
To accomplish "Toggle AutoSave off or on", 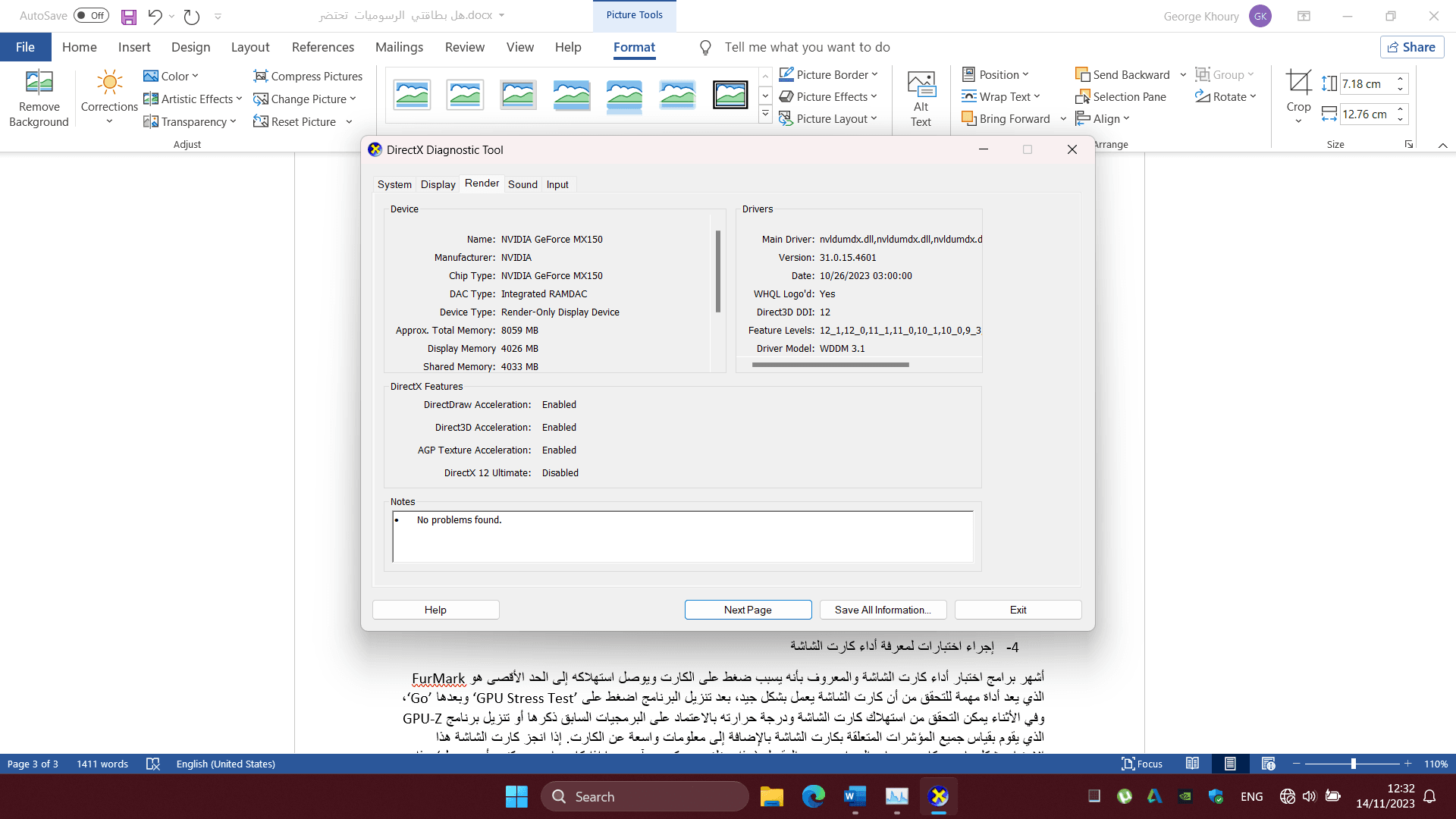I will (x=90, y=15).
